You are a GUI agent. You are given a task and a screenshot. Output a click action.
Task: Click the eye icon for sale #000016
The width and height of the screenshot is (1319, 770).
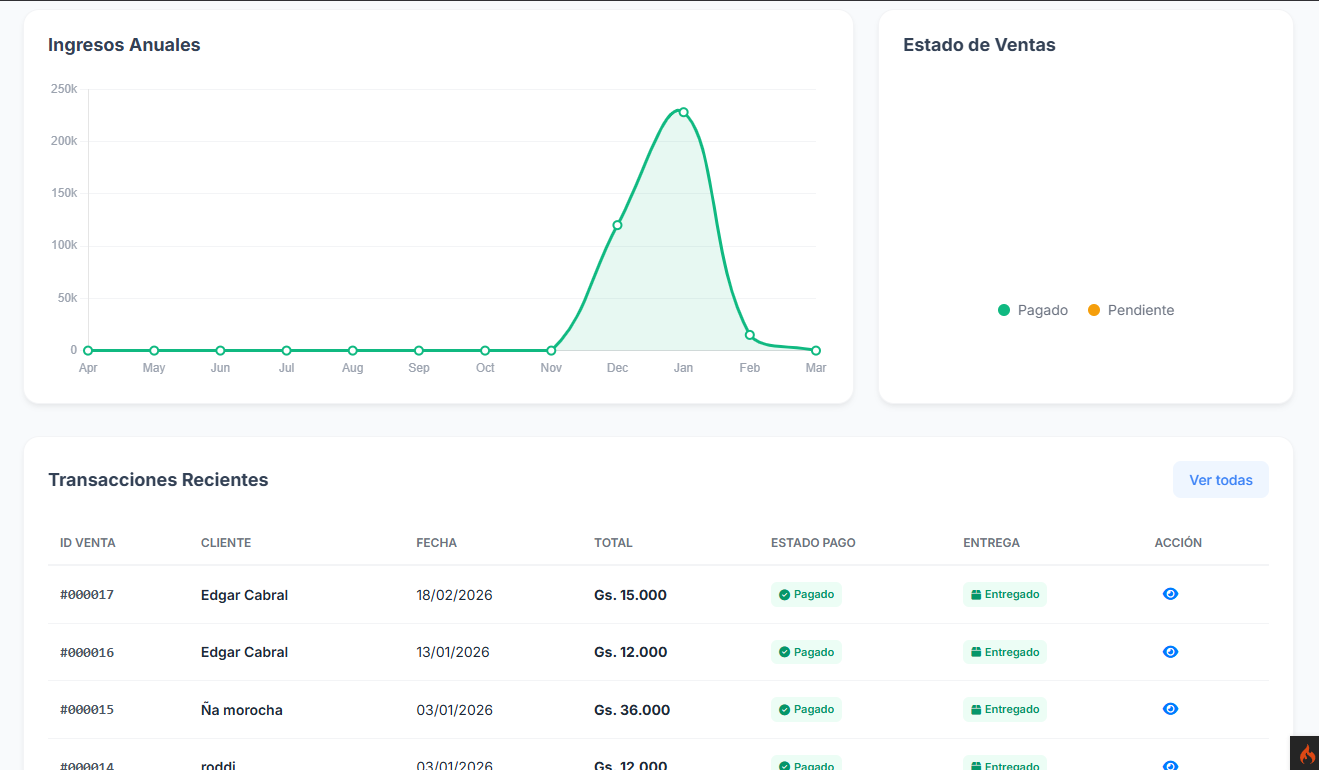[1170, 652]
